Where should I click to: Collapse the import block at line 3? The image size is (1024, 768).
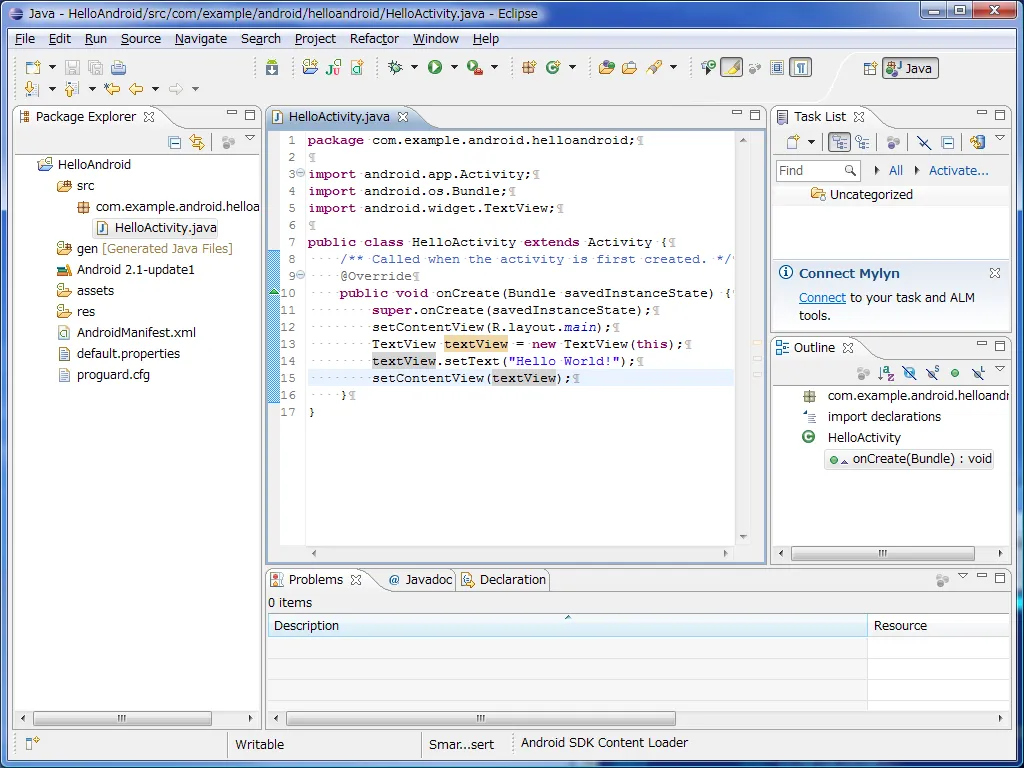coord(300,174)
